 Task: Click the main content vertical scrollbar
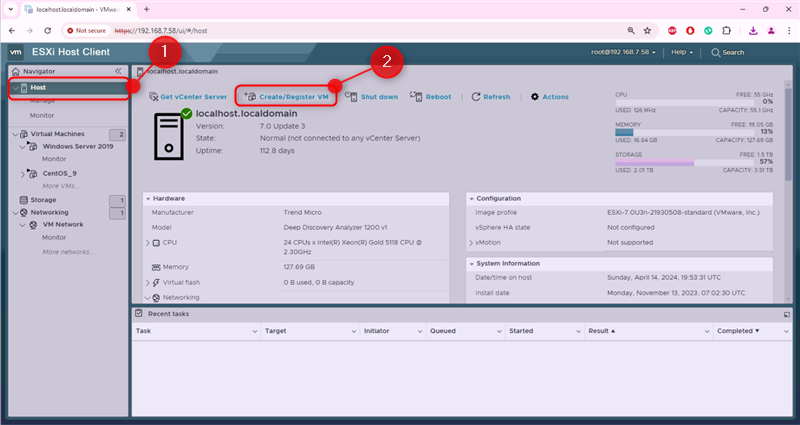(789, 134)
